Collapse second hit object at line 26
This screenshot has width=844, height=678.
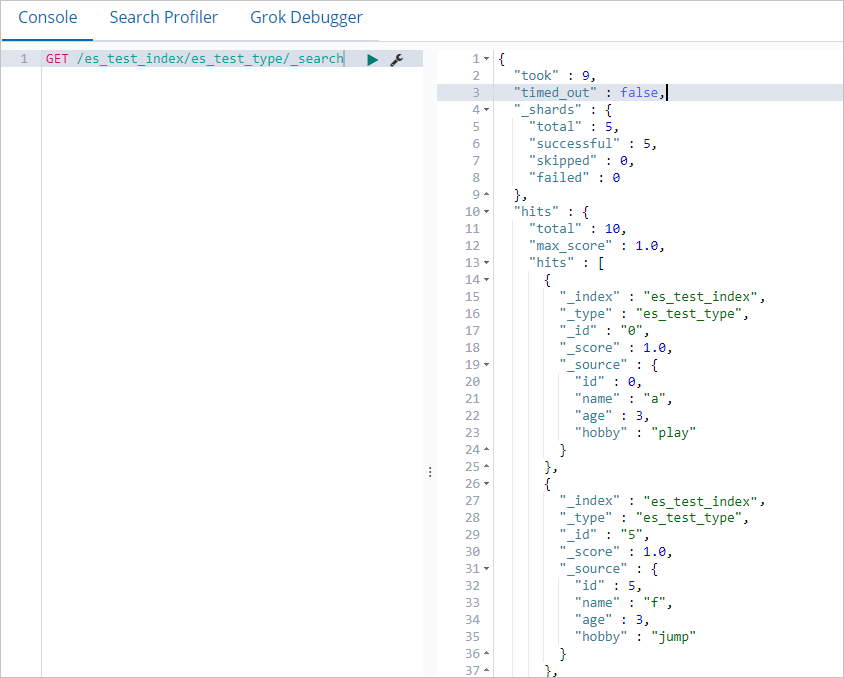[487, 484]
